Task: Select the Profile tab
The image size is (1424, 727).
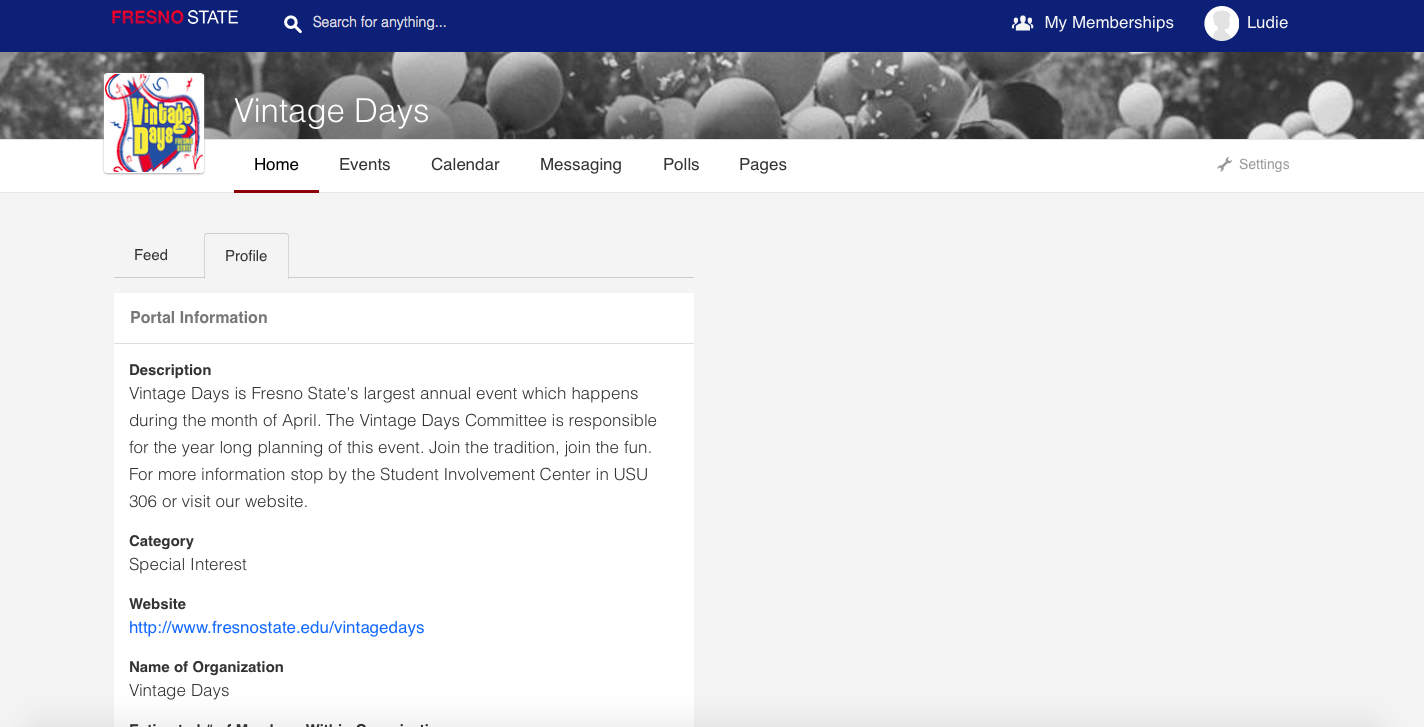Action: click(246, 256)
